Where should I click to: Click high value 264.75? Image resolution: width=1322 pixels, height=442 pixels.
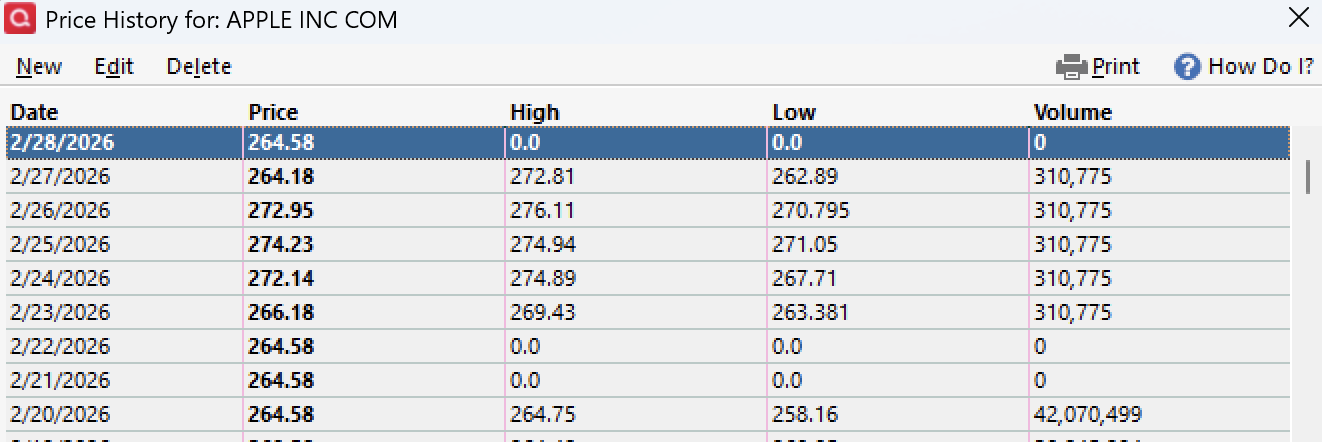point(543,414)
